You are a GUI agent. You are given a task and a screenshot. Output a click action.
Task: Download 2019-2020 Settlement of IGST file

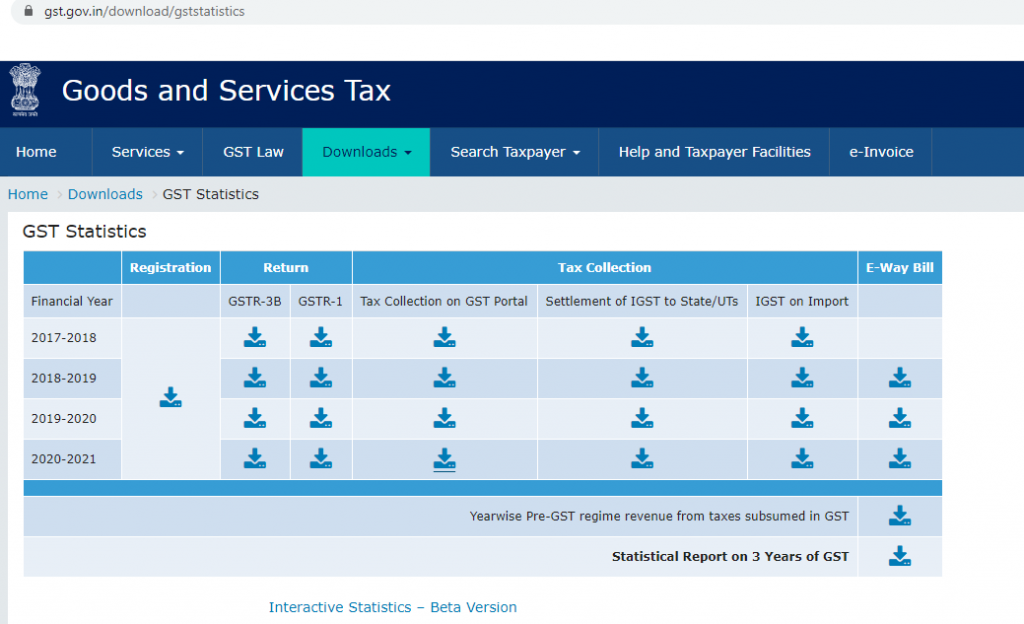click(x=642, y=418)
